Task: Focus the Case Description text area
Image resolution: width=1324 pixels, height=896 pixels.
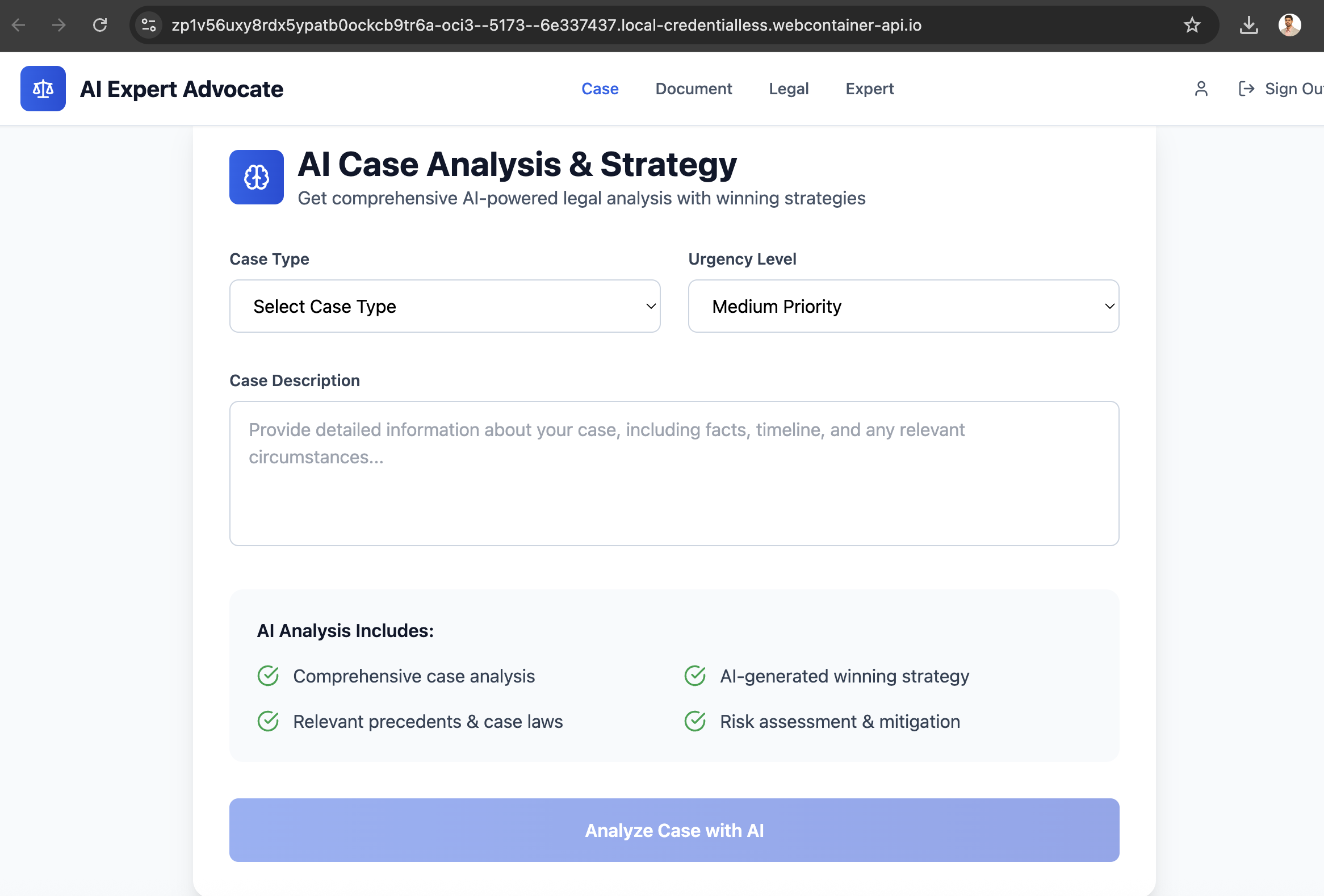Action: point(674,473)
